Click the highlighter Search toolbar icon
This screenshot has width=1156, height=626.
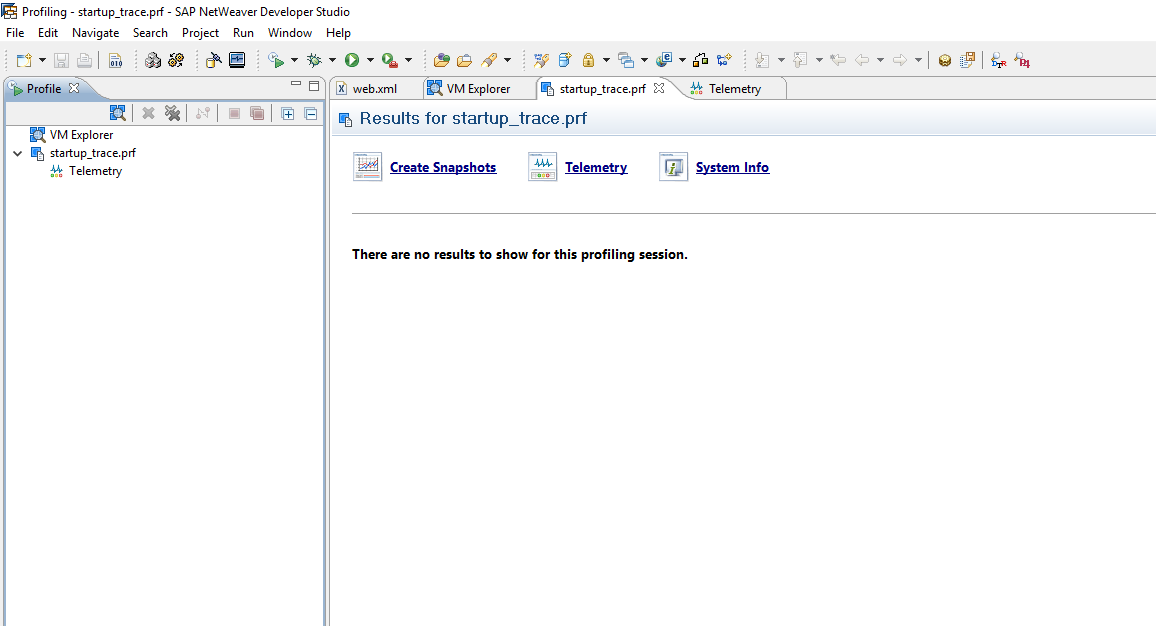[x=489, y=60]
